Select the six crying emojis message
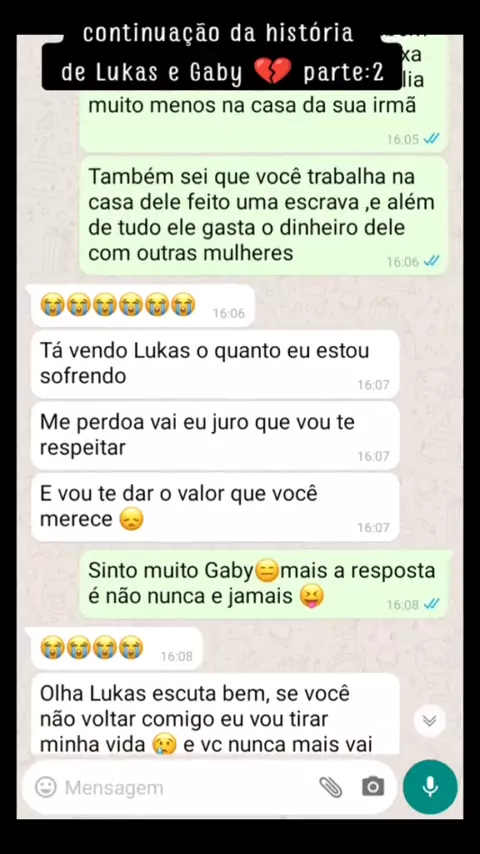The image size is (480, 854). coord(143,306)
